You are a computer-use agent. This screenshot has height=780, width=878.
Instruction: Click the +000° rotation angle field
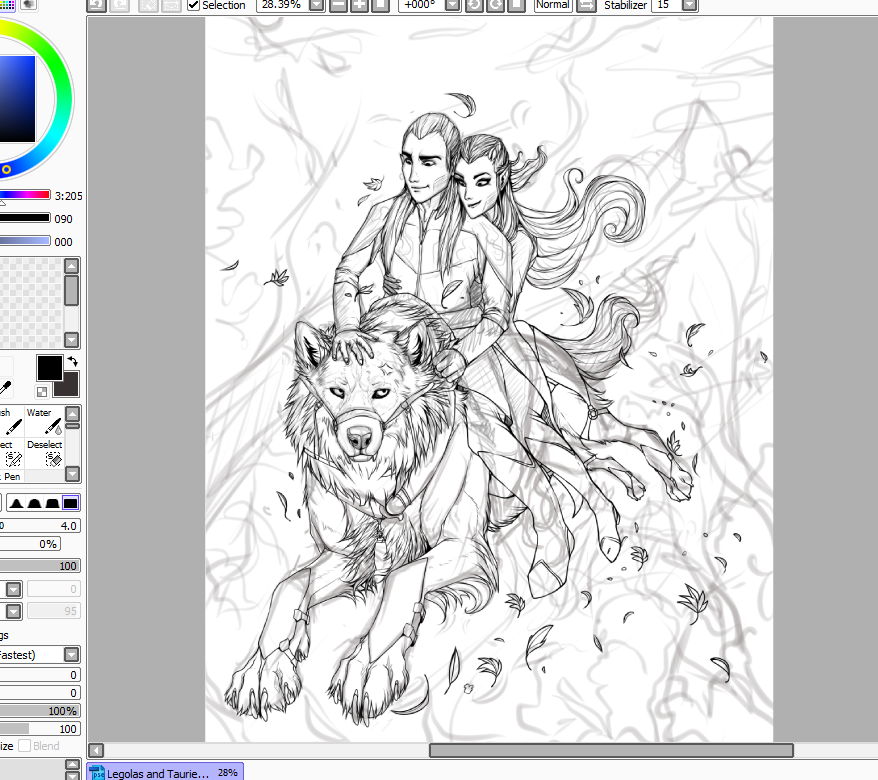[422, 5]
